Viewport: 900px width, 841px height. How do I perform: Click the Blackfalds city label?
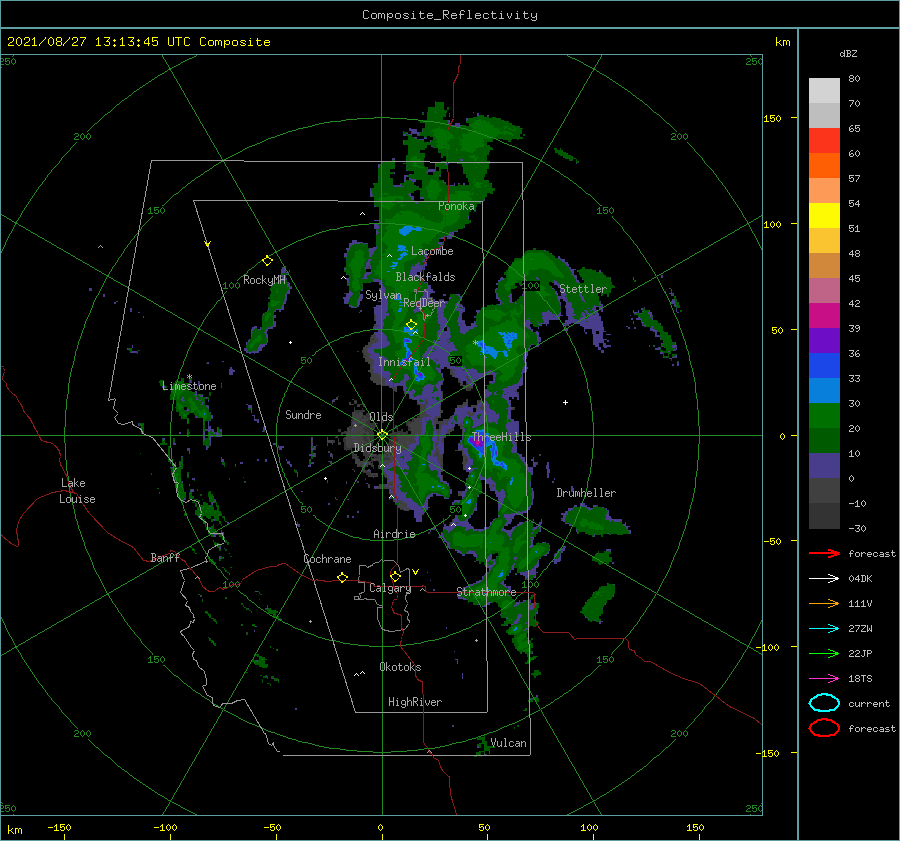point(425,277)
